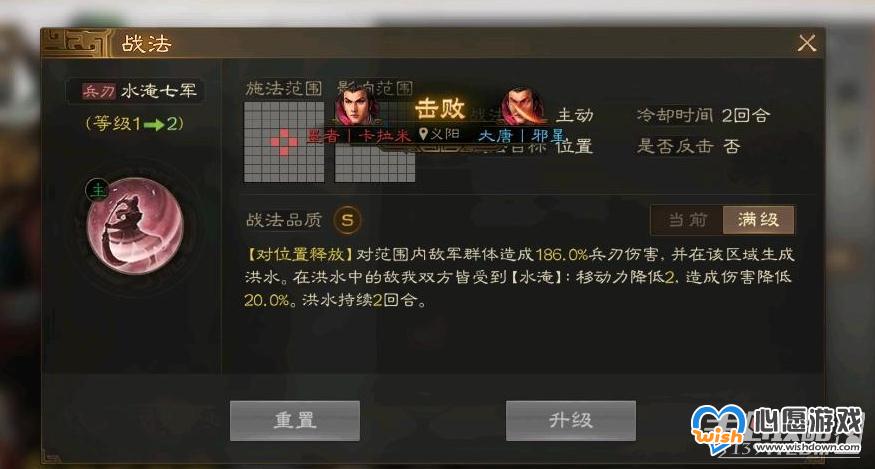
Task: Click the 影响范围 grid
Action: (375, 142)
